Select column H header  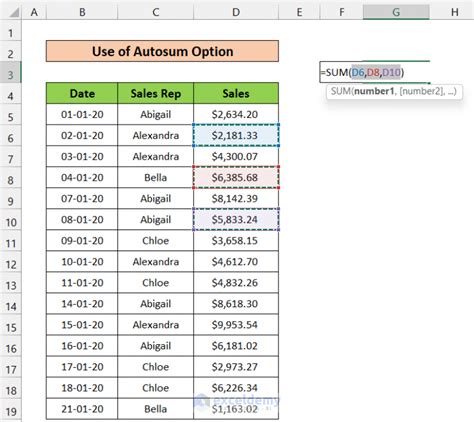(454, 12)
